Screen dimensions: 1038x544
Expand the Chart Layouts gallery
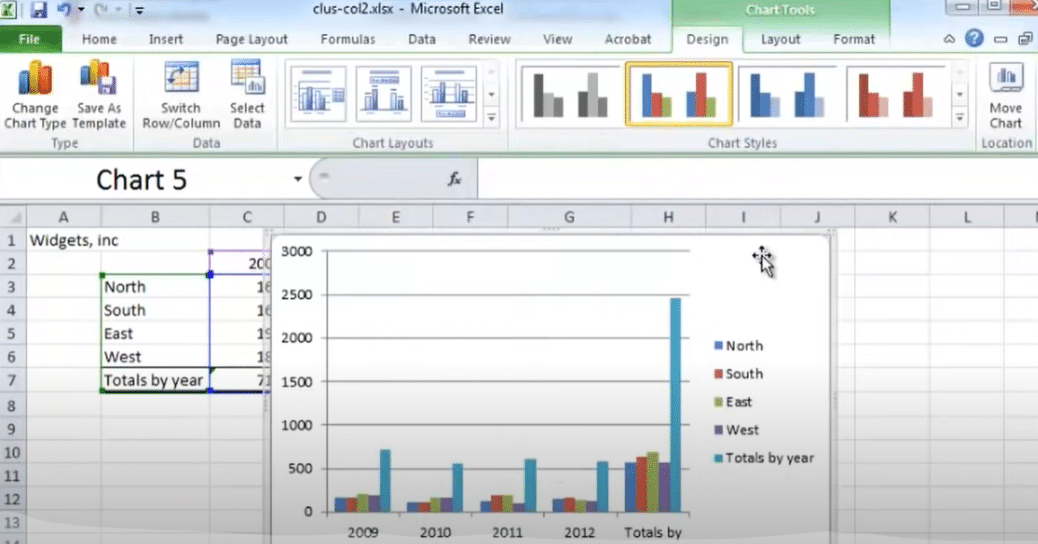click(x=491, y=118)
